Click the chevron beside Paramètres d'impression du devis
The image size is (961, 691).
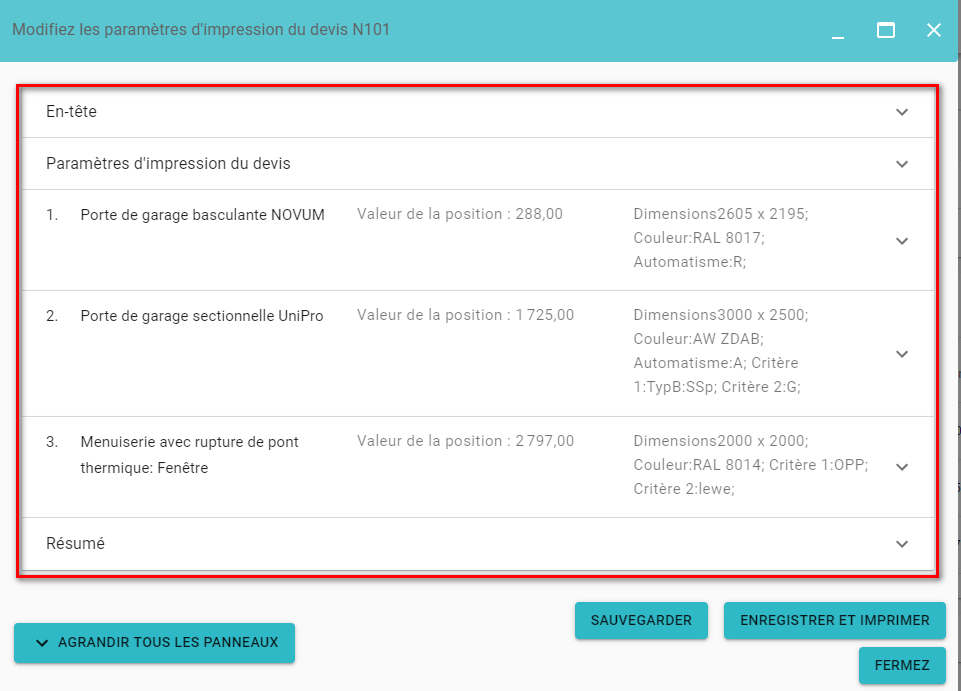902,164
